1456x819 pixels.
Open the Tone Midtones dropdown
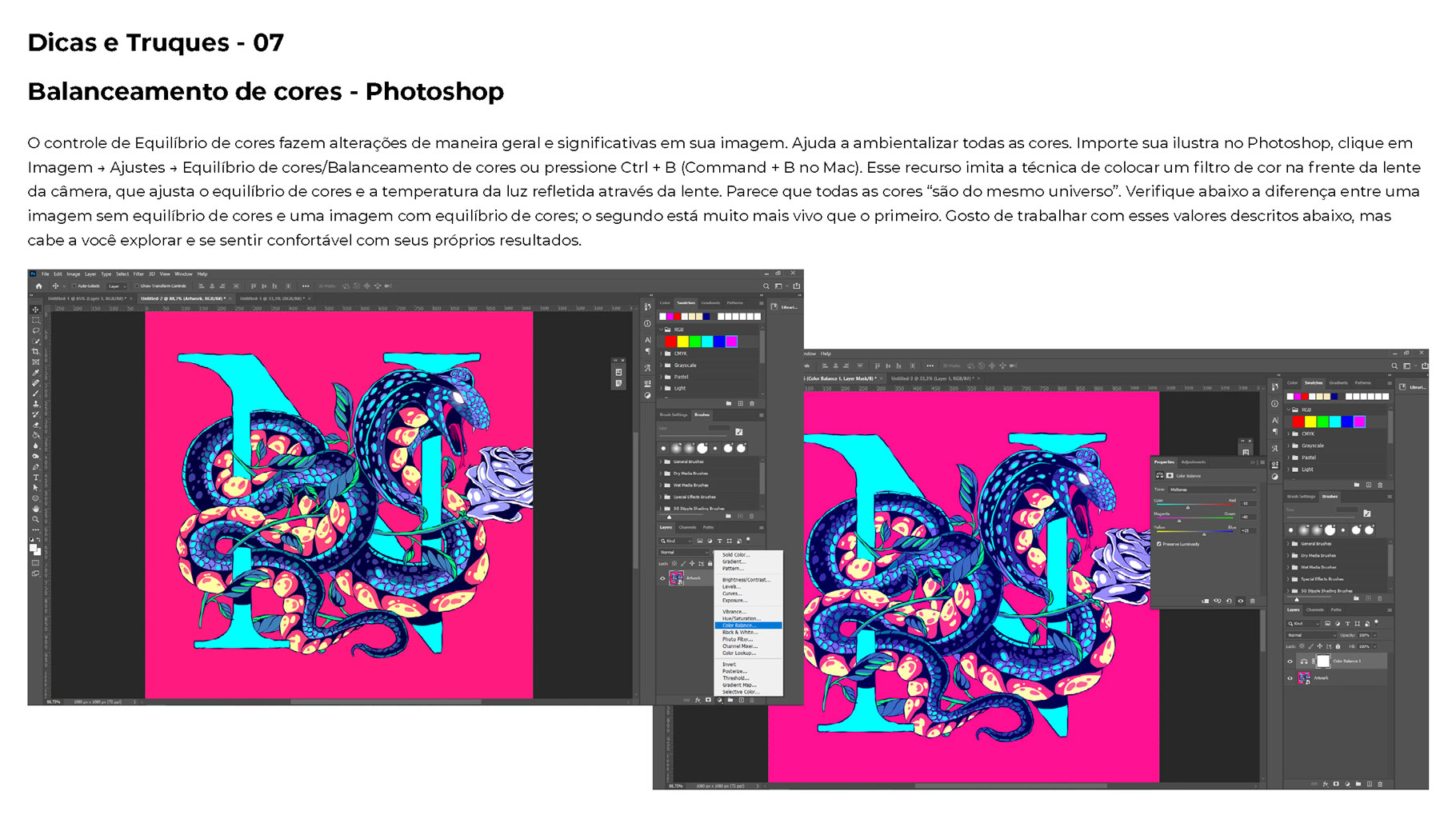[x=1212, y=489]
